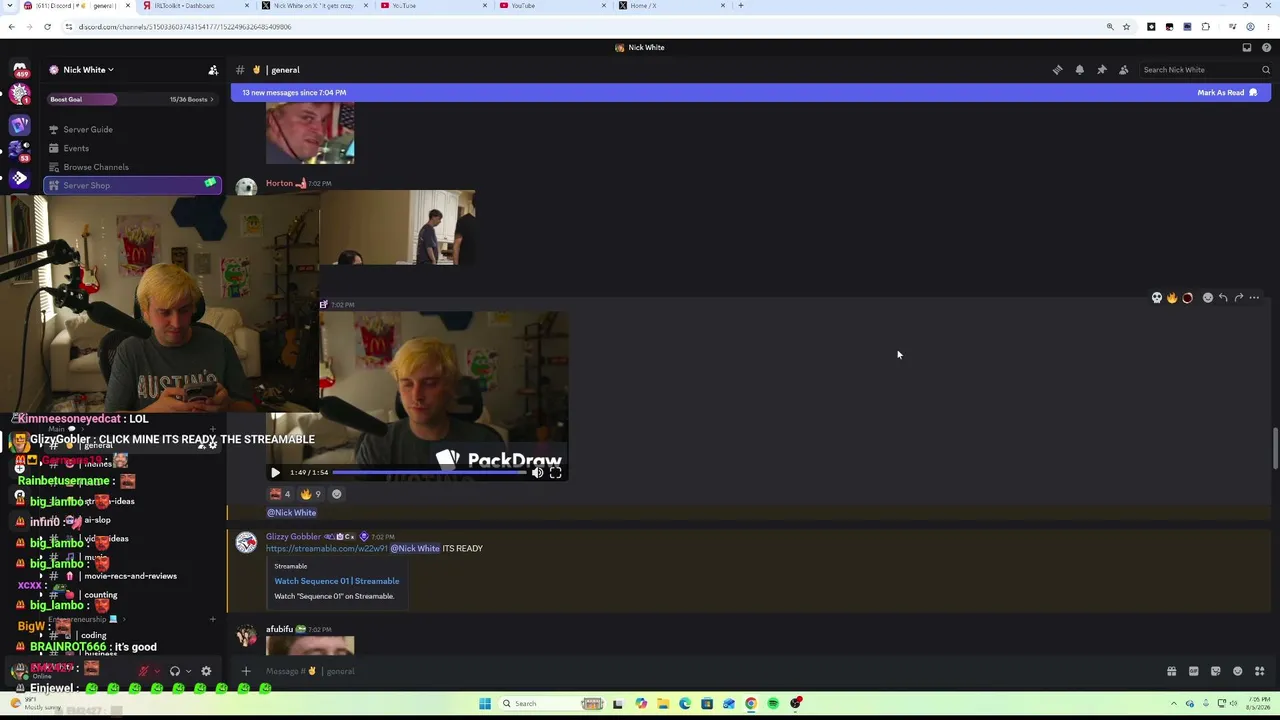Open the Discord inbox
This screenshot has width=1280, height=720.
click(x=1247, y=47)
